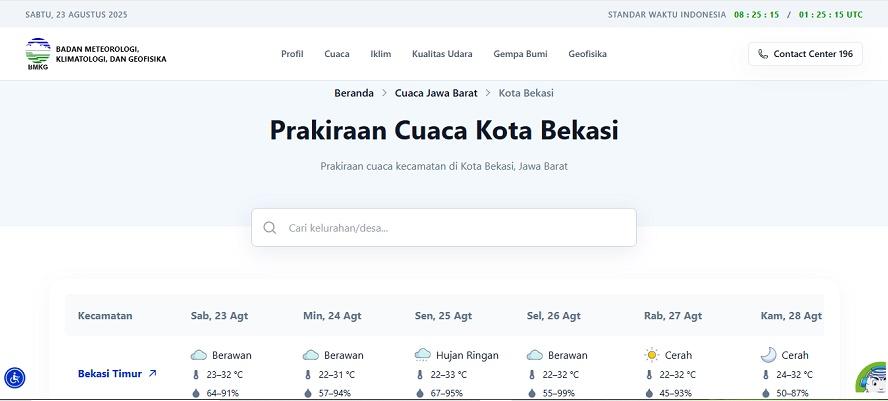Click the sunny Cerah icon for Rab, 27 Agt

(652, 355)
